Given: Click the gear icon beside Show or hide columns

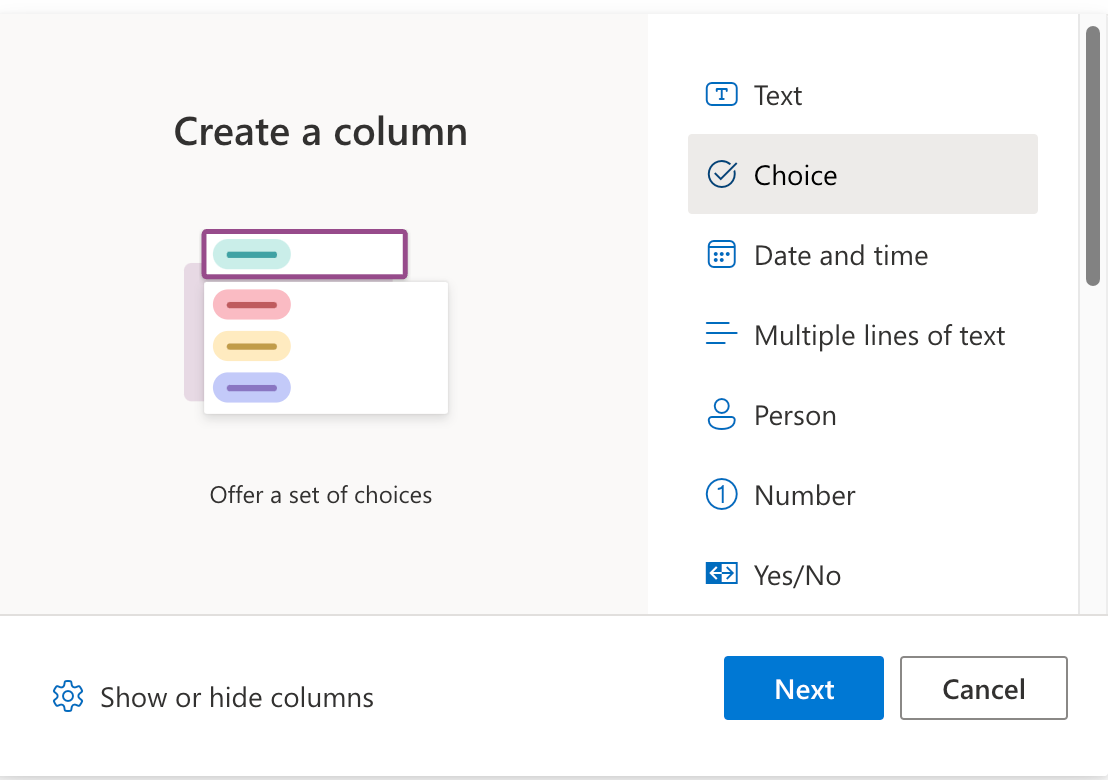Looking at the screenshot, I should pos(68,697).
